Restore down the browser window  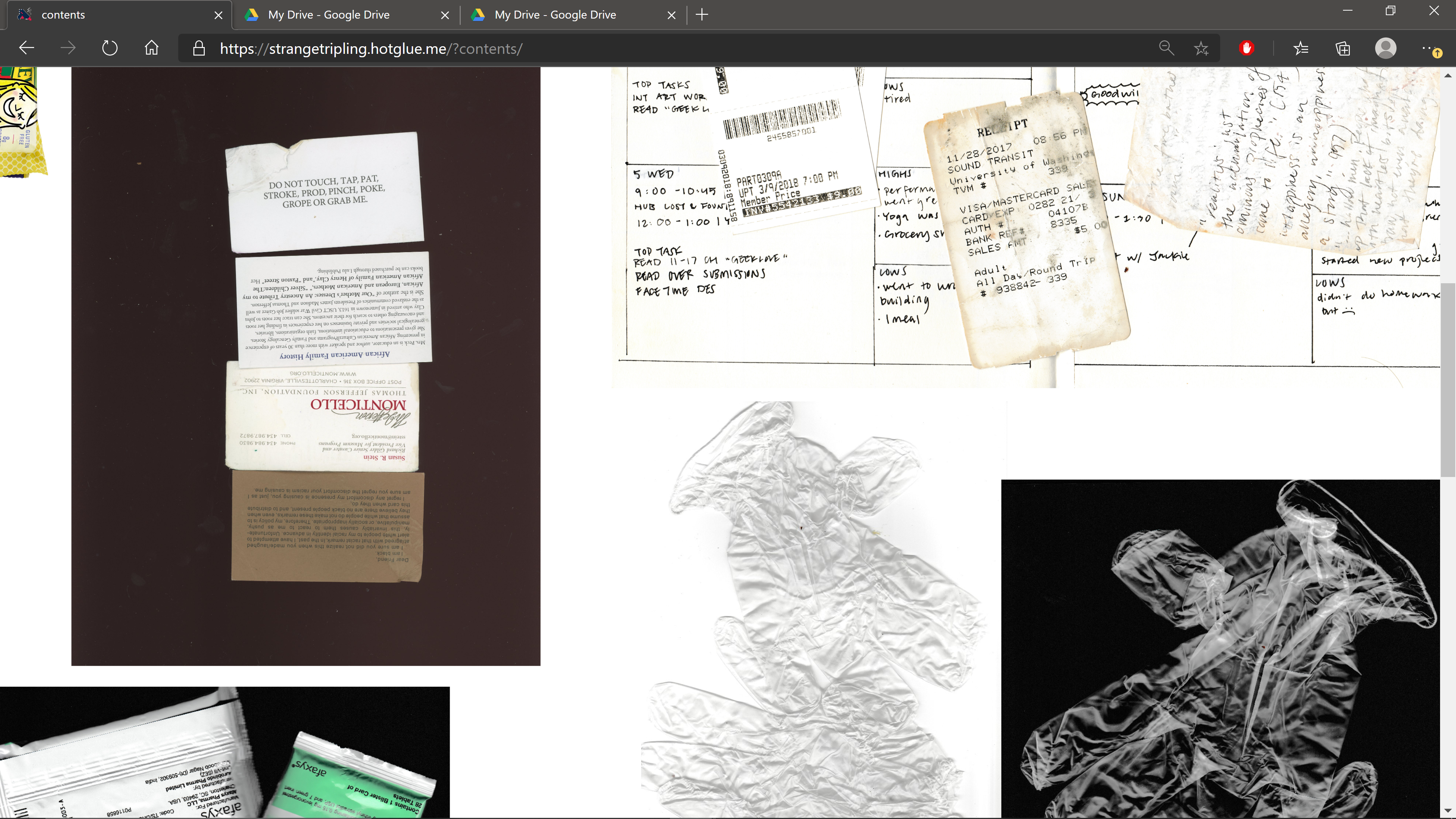pyautogui.click(x=1391, y=11)
